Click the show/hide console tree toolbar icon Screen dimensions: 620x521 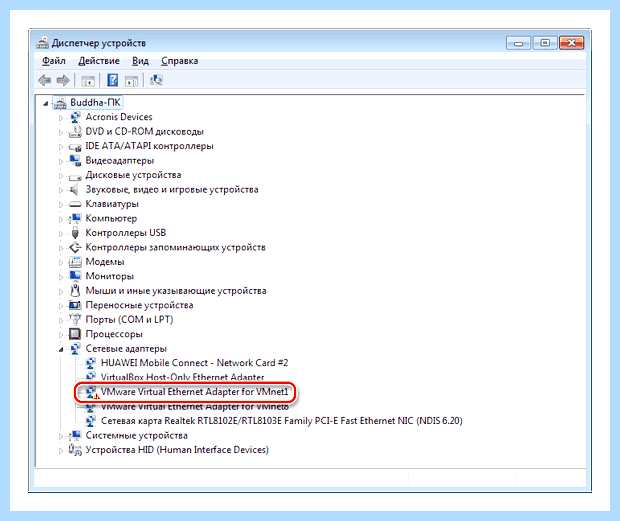(88, 81)
